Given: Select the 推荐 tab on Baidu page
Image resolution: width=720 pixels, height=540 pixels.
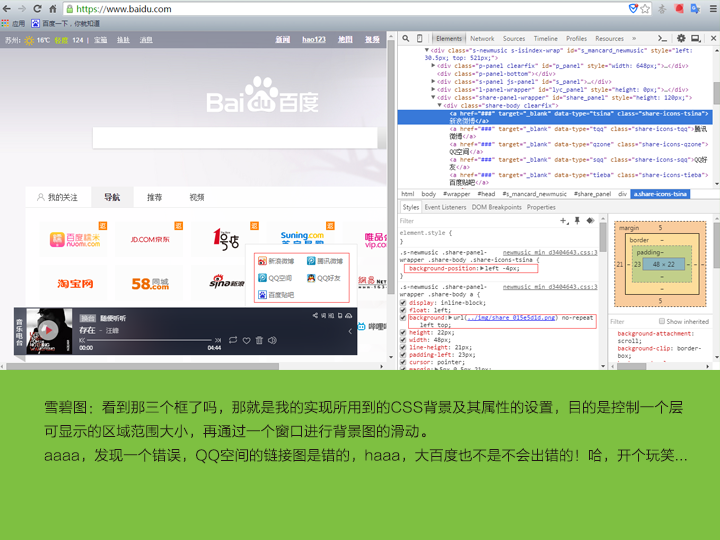Looking at the screenshot, I should point(154,197).
